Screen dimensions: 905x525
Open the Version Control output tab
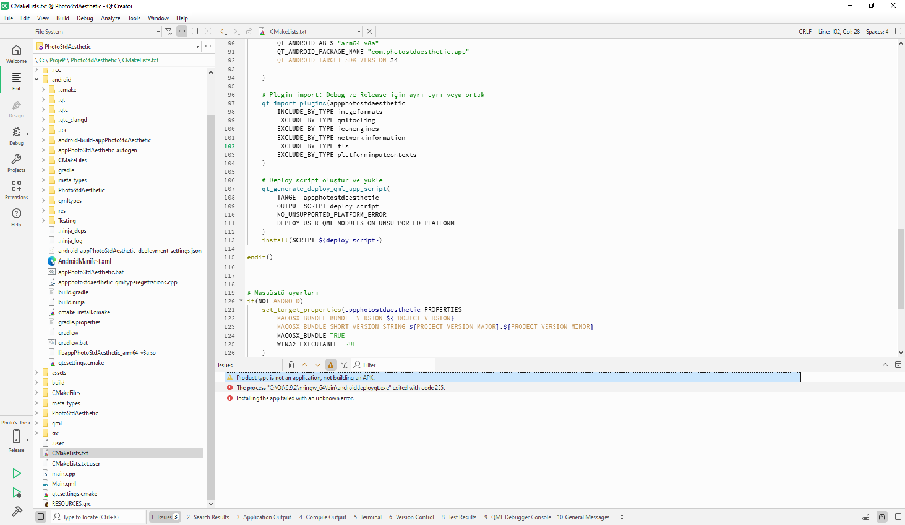(412, 517)
